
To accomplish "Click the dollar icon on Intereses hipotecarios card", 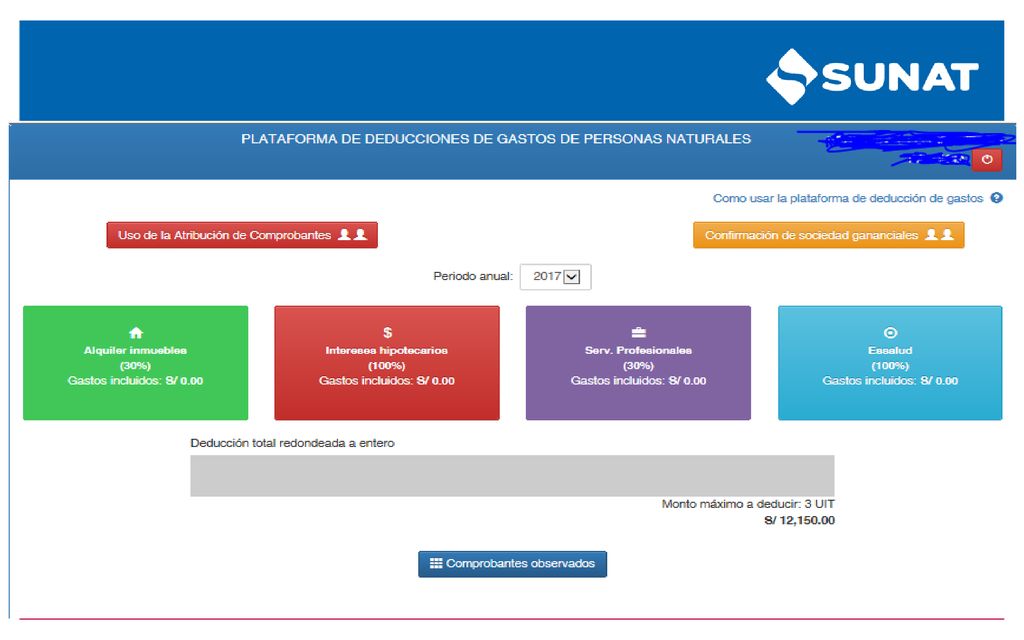I will [x=387, y=332].
